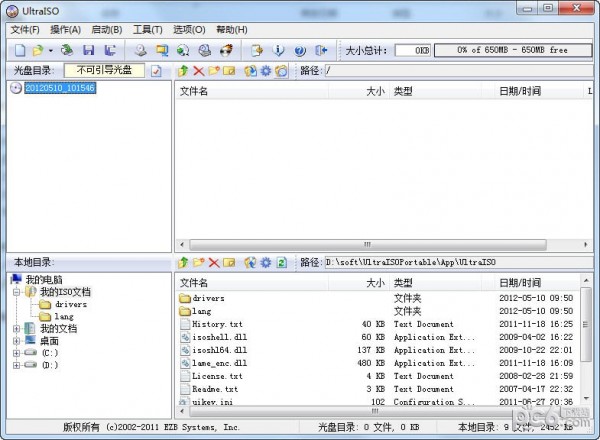
Task: Click the local path field D:\soft\UltraISOPortable
Action: point(459,262)
